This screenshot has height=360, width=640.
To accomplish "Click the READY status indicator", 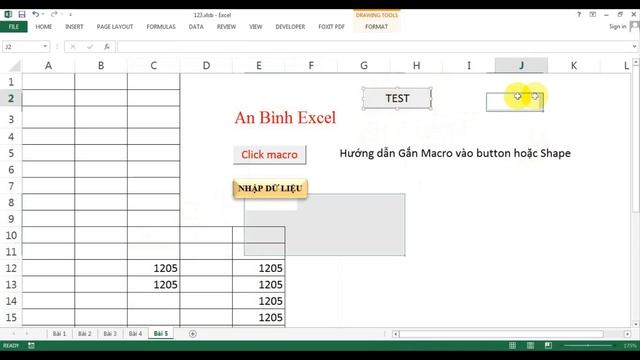I will pos(11,346).
